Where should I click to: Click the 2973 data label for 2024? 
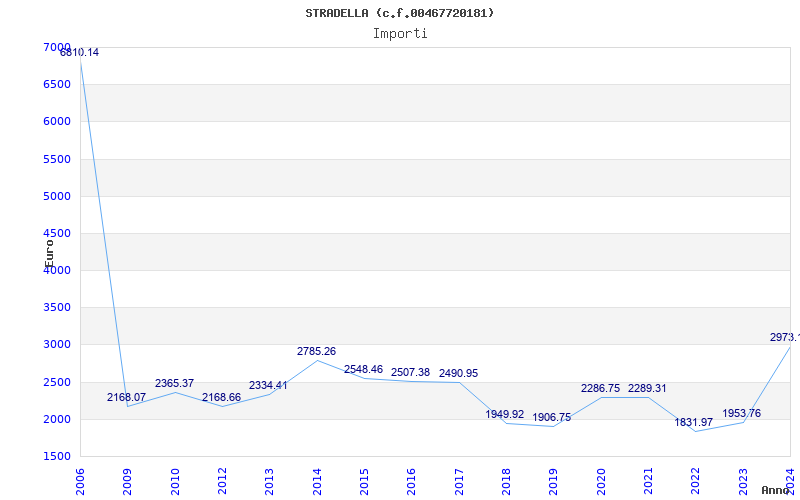(785, 337)
